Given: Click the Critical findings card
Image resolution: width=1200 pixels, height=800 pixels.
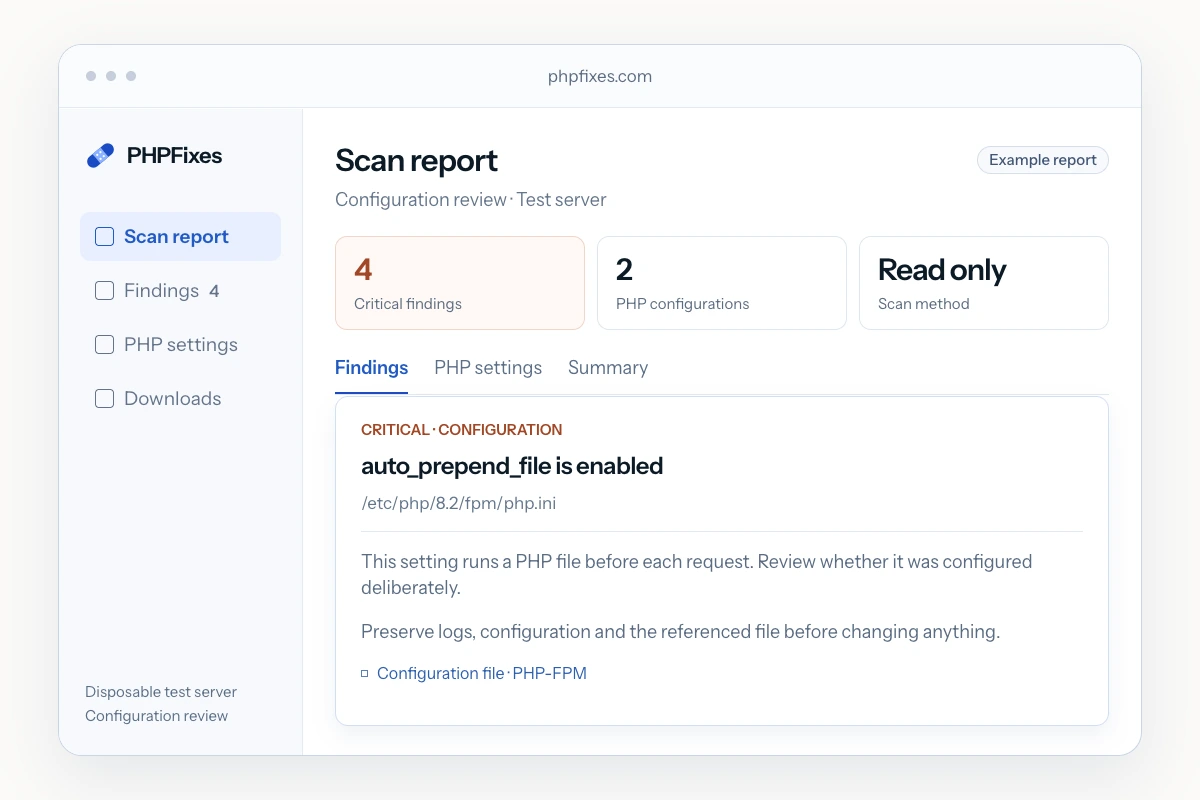Looking at the screenshot, I should pyautogui.click(x=460, y=283).
